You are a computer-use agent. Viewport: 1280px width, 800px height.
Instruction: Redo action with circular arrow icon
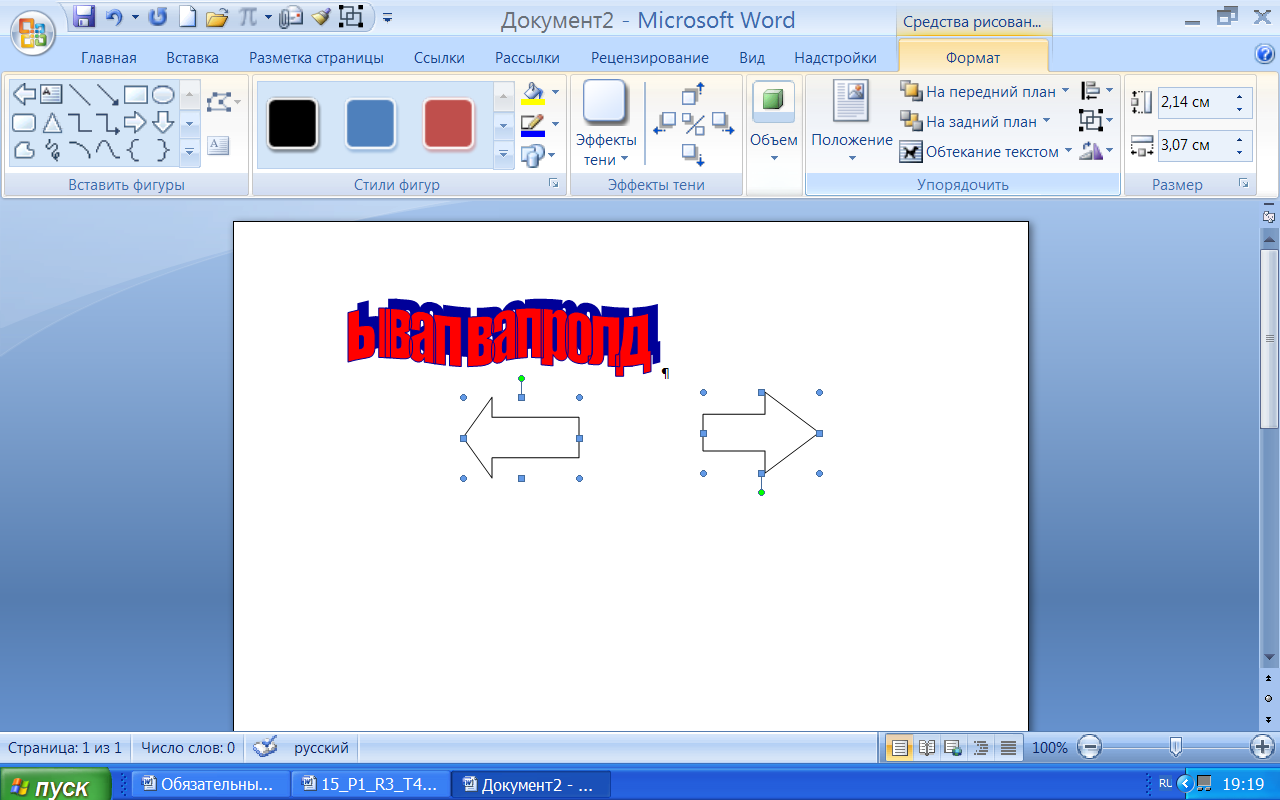click(x=158, y=17)
